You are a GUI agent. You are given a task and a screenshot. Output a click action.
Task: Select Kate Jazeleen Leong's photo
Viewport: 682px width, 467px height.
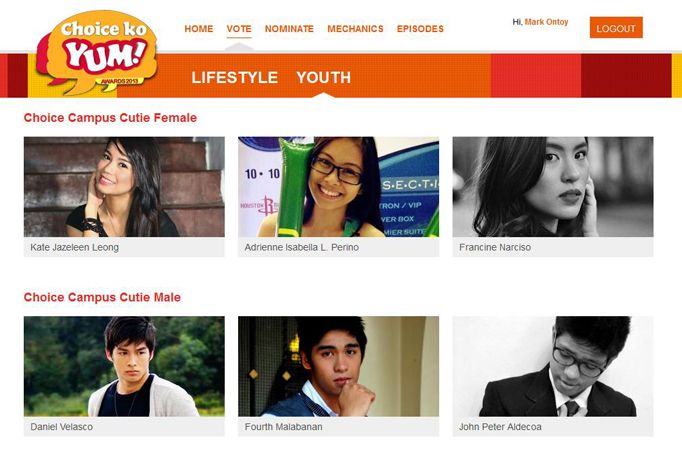coord(124,187)
